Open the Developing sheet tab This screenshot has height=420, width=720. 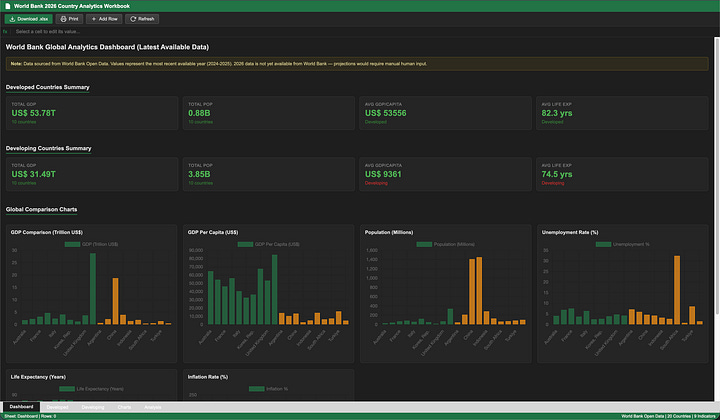93,407
